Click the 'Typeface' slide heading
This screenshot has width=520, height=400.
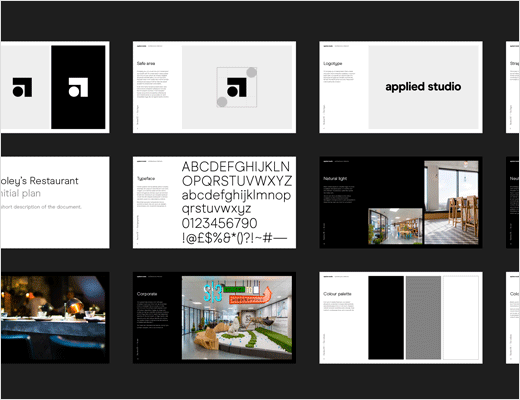tap(146, 179)
